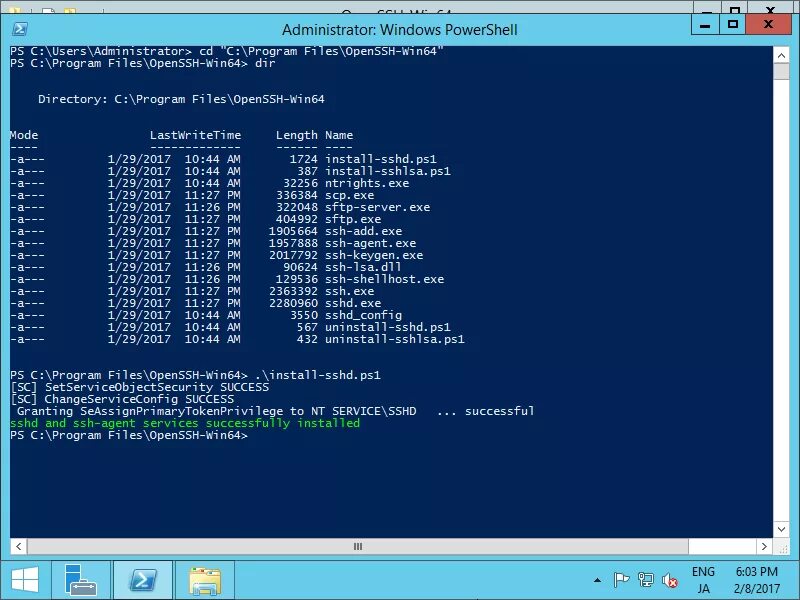Image resolution: width=800 pixels, height=600 pixels.
Task: Click the sftp-server.exe file name
Action: point(378,207)
